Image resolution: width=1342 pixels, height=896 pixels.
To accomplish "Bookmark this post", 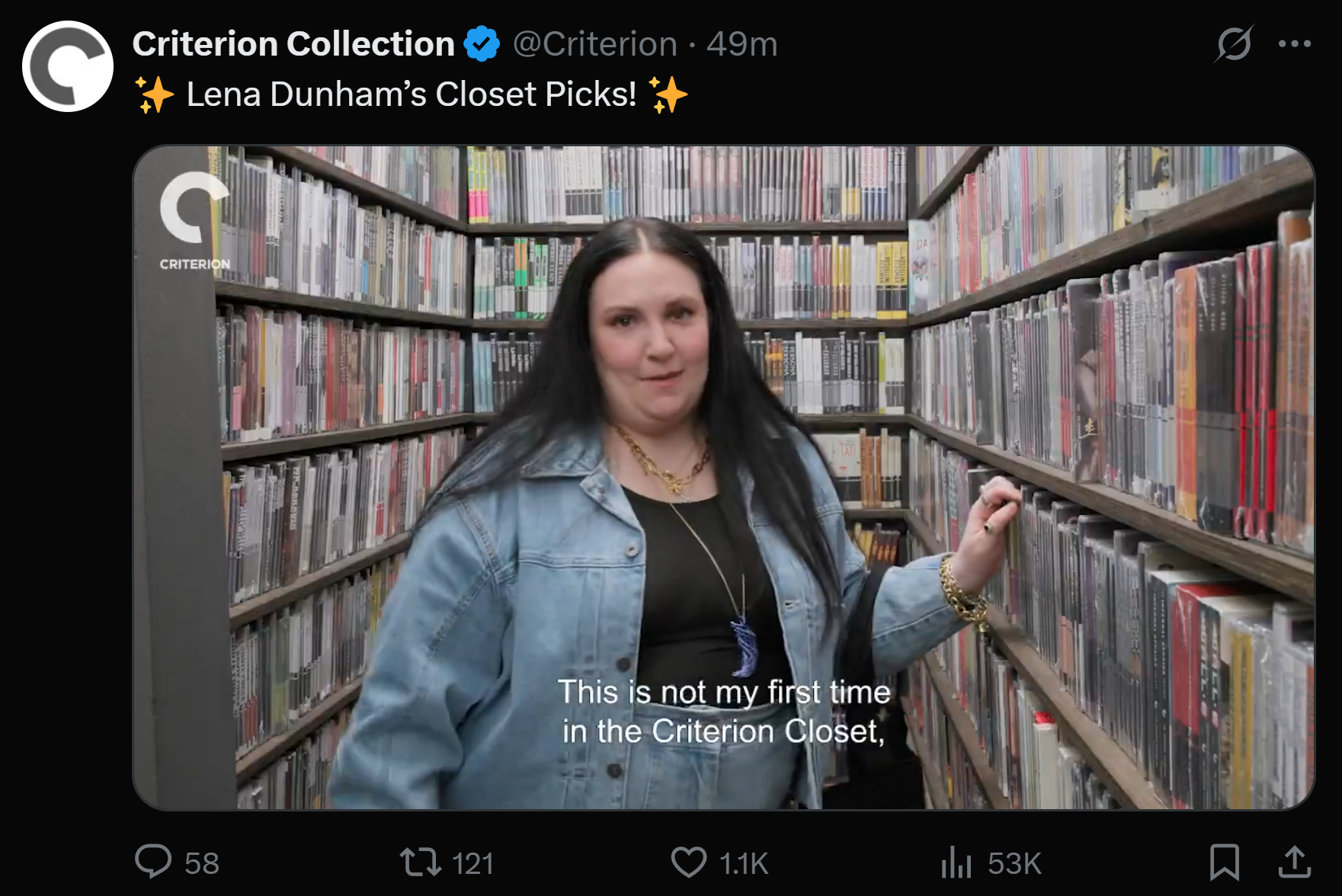I will (1225, 862).
